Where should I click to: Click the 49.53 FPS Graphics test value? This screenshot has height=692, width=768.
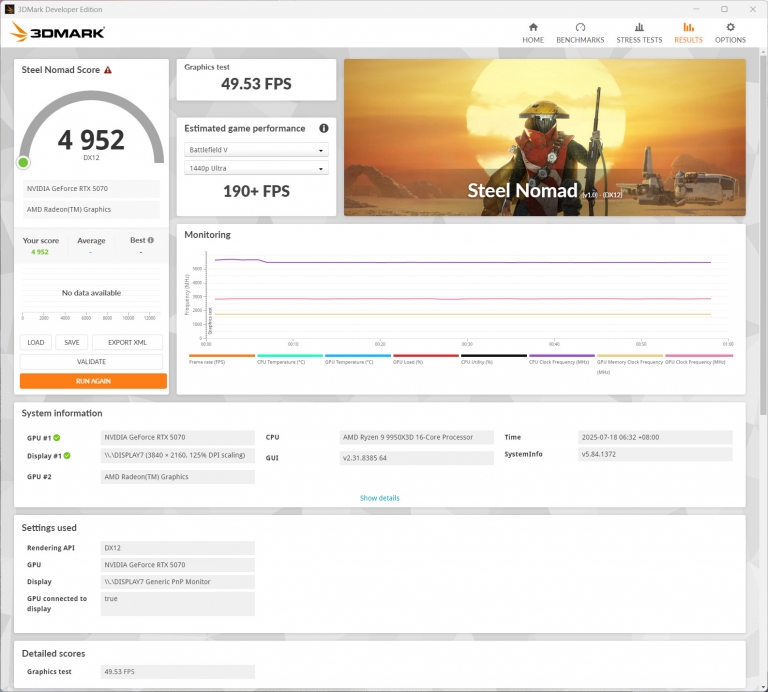coord(256,84)
